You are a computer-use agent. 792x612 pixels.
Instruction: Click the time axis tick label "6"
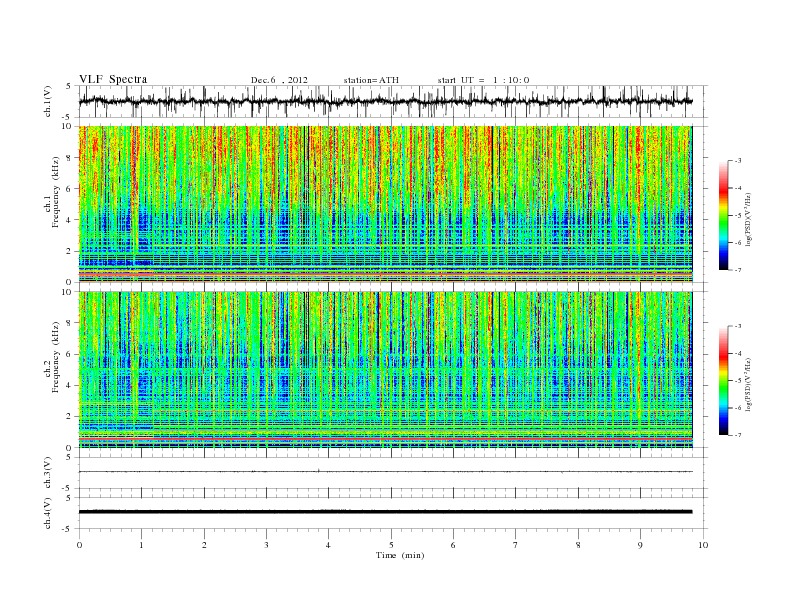point(453,545)
